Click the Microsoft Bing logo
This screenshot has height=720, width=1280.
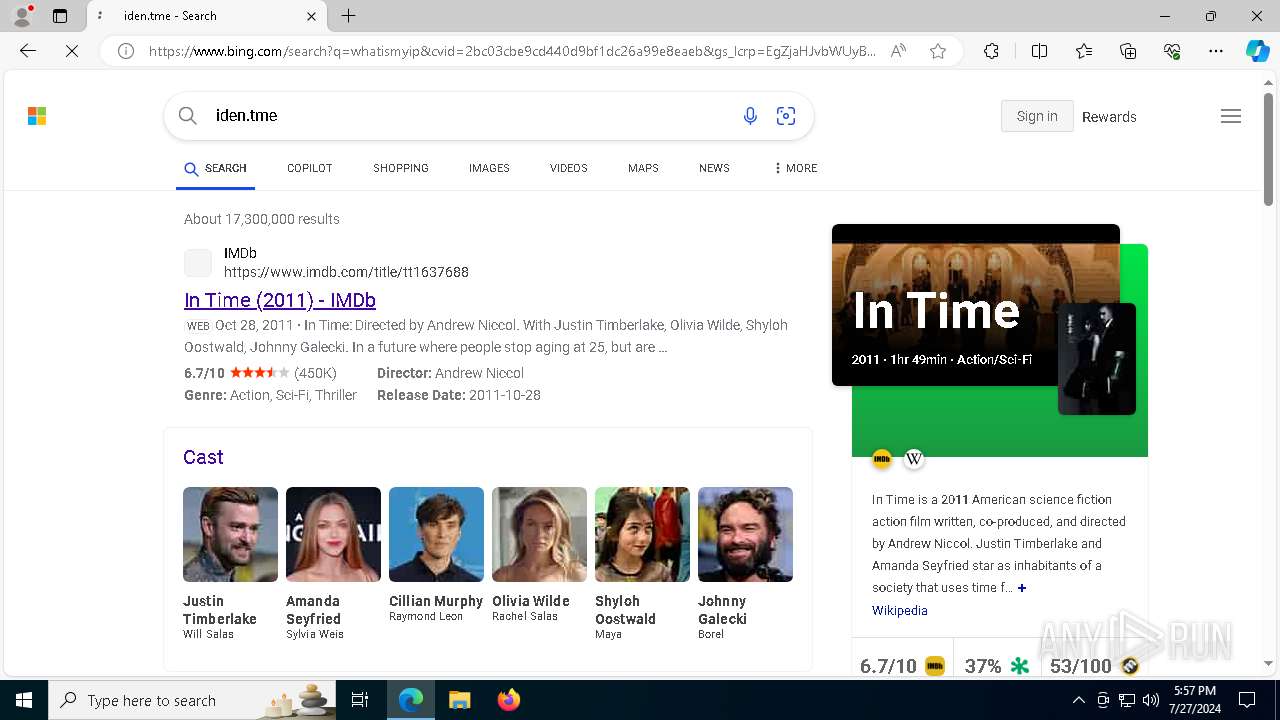(x=37, y=116)
